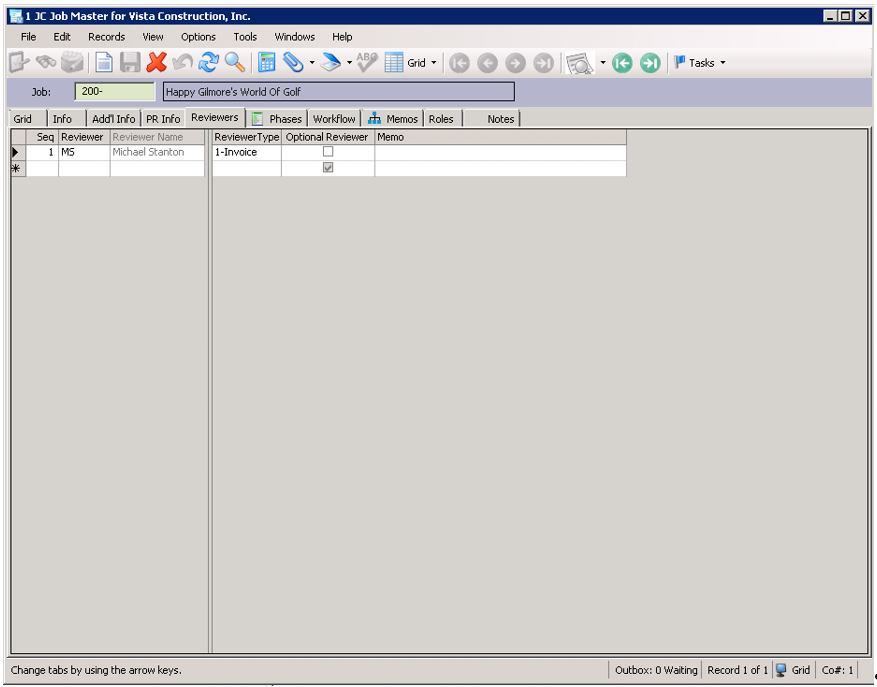Open the File menu
The height and width of the screenshot is (687, 877).
pyautogui.click(x=28, y=37)
